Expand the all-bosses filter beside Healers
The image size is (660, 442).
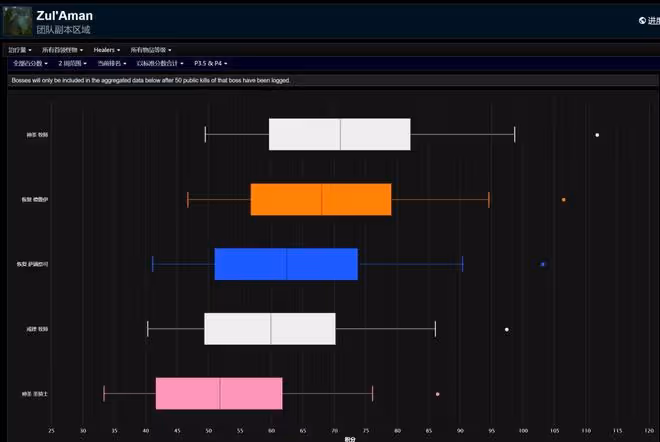click(x=62, y=50)
